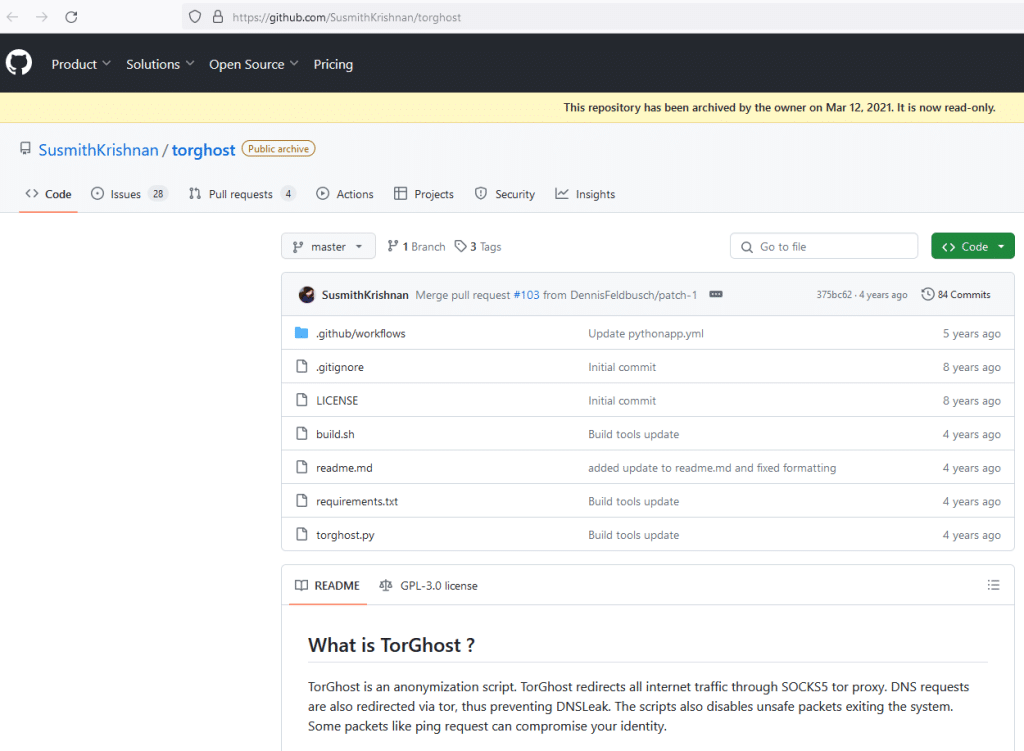Click the GitHub Octocat logo

click(x=19, y=63)
